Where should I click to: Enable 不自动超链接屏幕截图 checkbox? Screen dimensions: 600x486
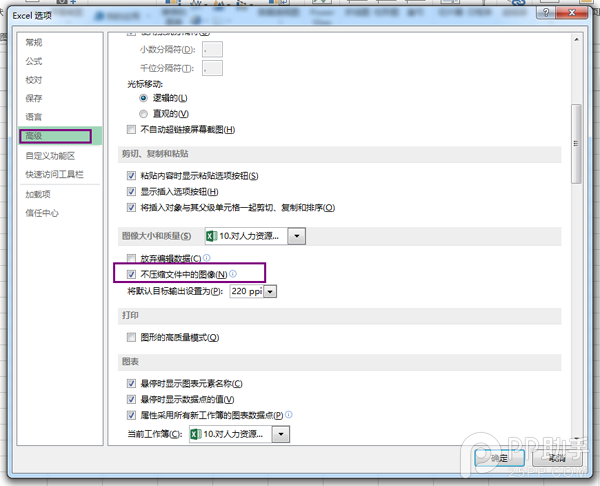click(131, 130)
